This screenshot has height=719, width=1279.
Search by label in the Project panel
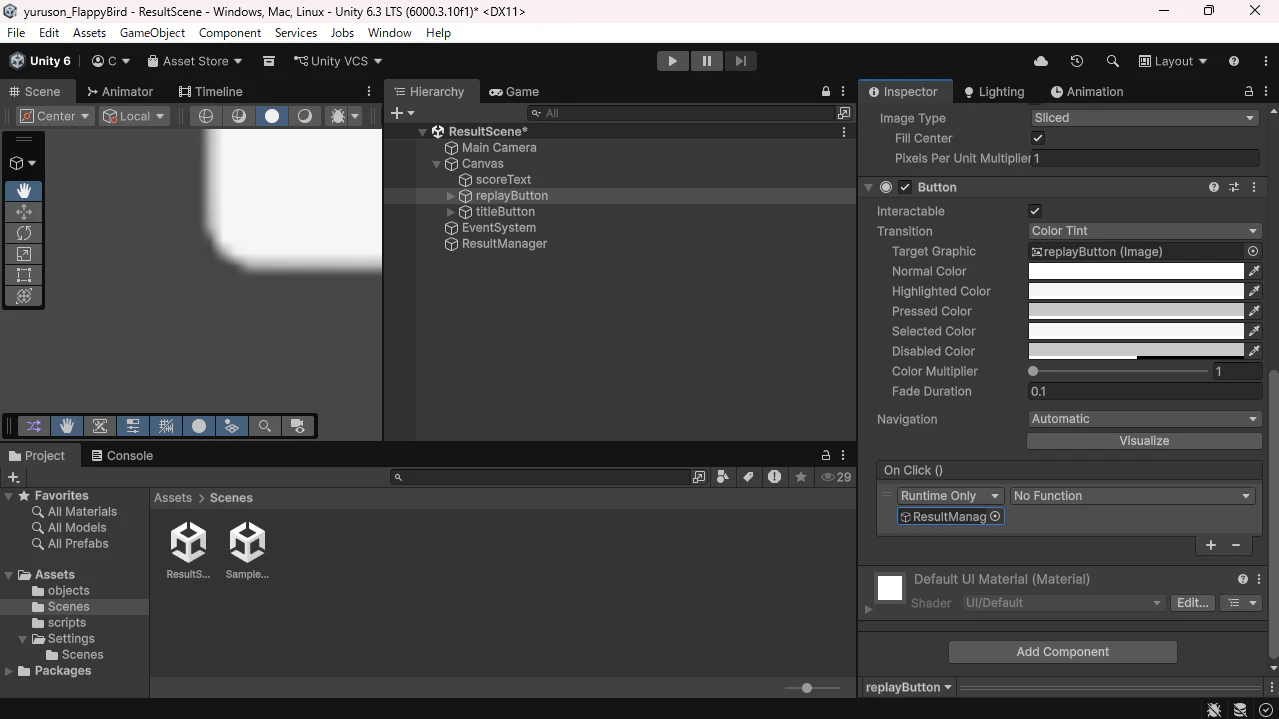[x=748, y=477]
